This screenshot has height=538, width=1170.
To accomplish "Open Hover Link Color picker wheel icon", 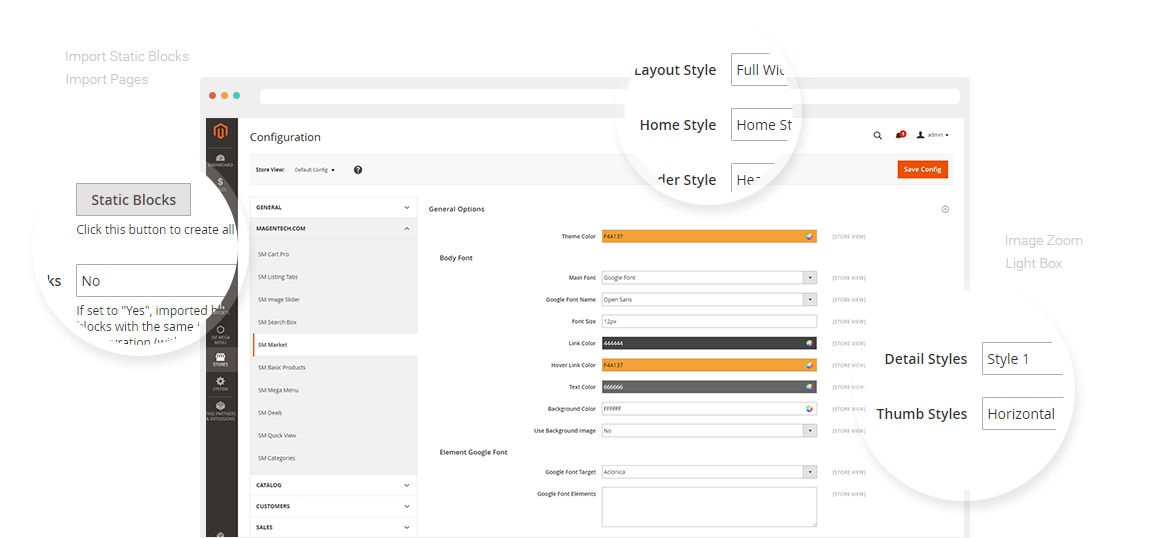I will pyautogui.click(x=809, y=365).
